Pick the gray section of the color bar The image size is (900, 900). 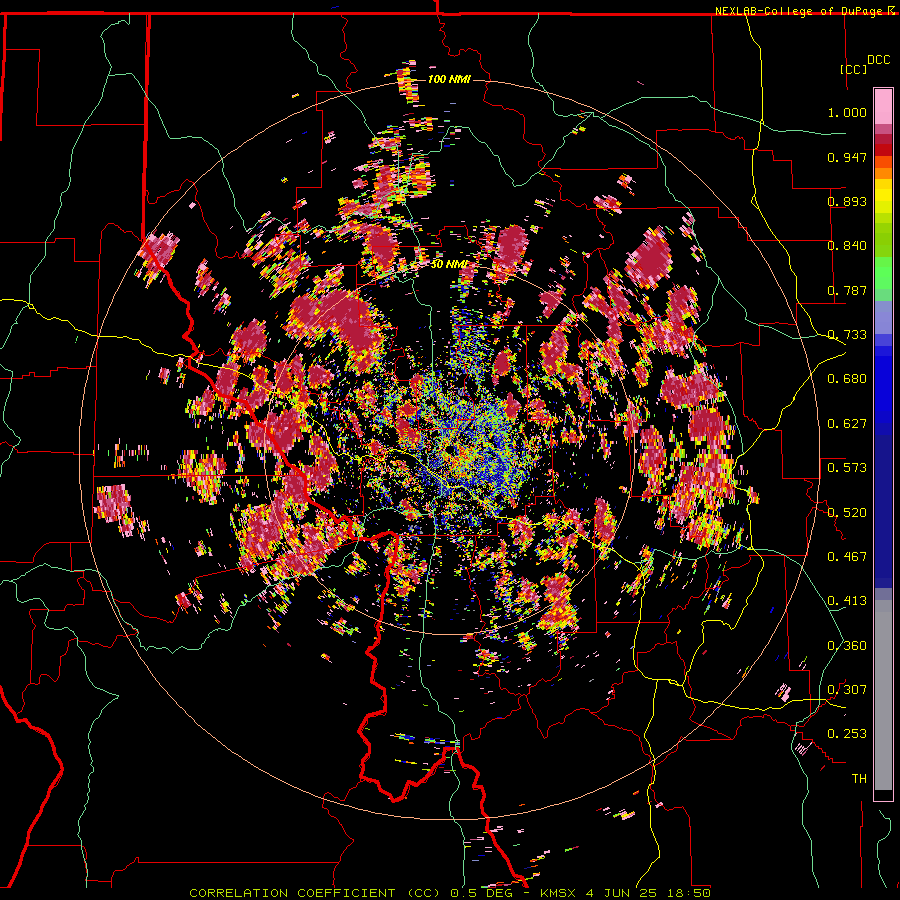coord(883,695)
